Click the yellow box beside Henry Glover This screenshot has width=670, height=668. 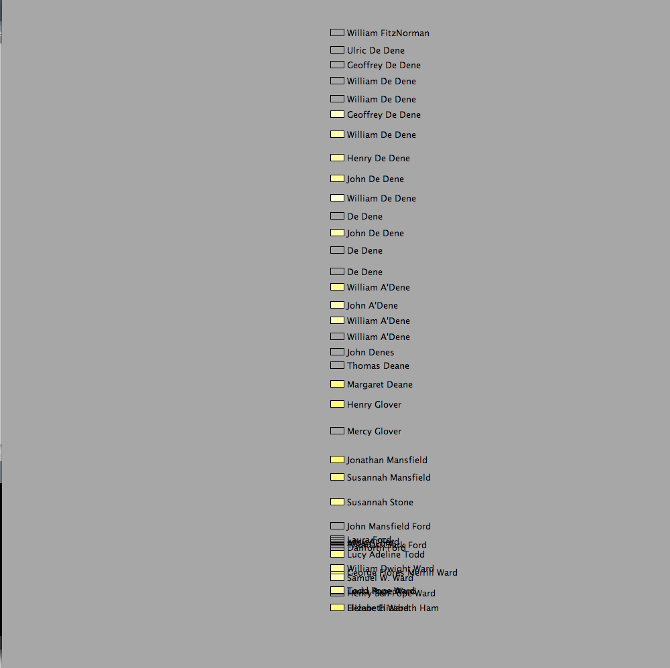[x=337, y=404]
